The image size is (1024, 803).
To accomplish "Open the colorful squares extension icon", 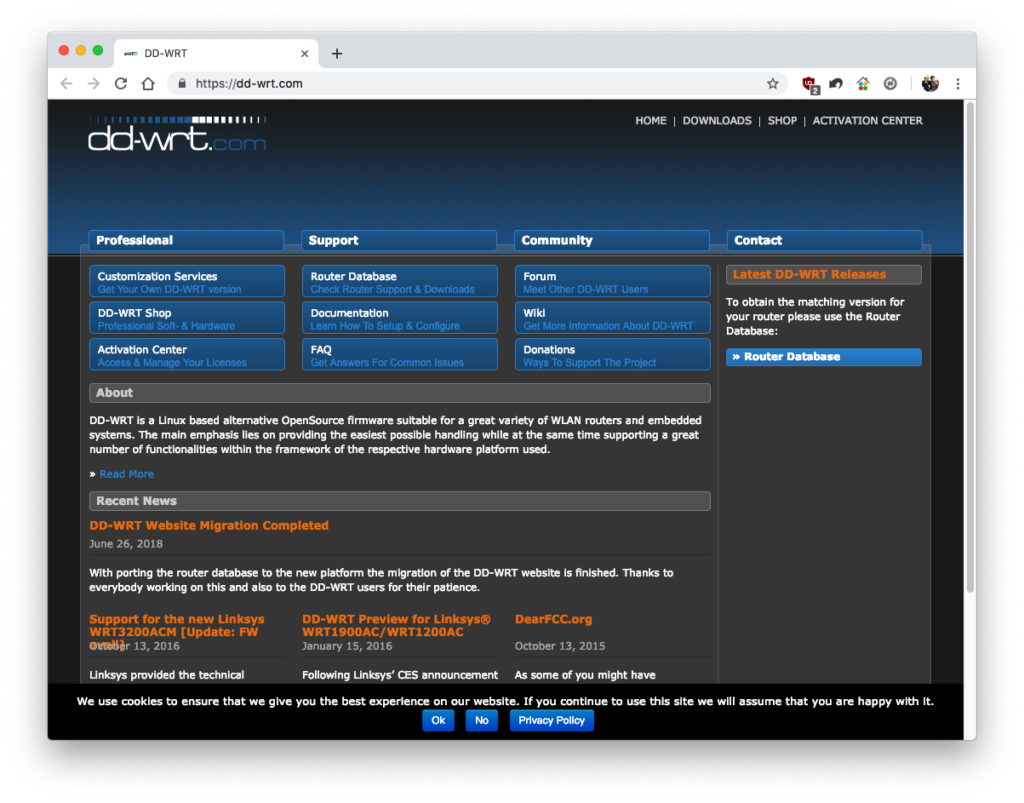I will point(863,84).
